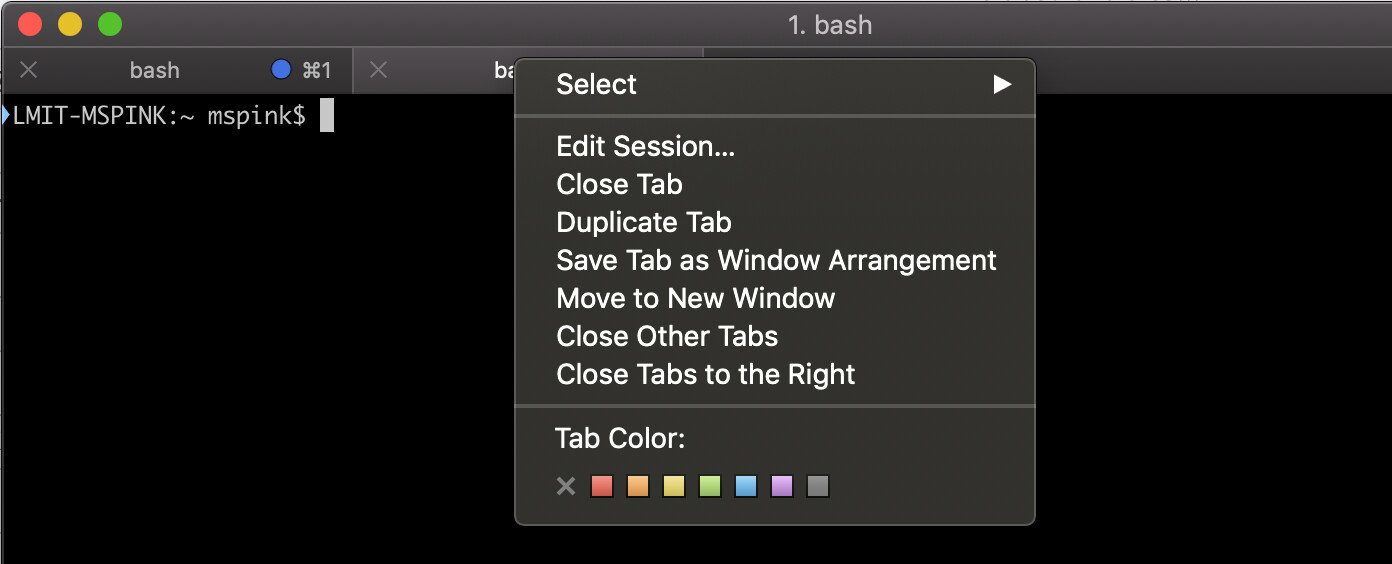This screenshot has height=564, width=1392.
Task: Switch to the first bash tab
Action: coord(155,70)
